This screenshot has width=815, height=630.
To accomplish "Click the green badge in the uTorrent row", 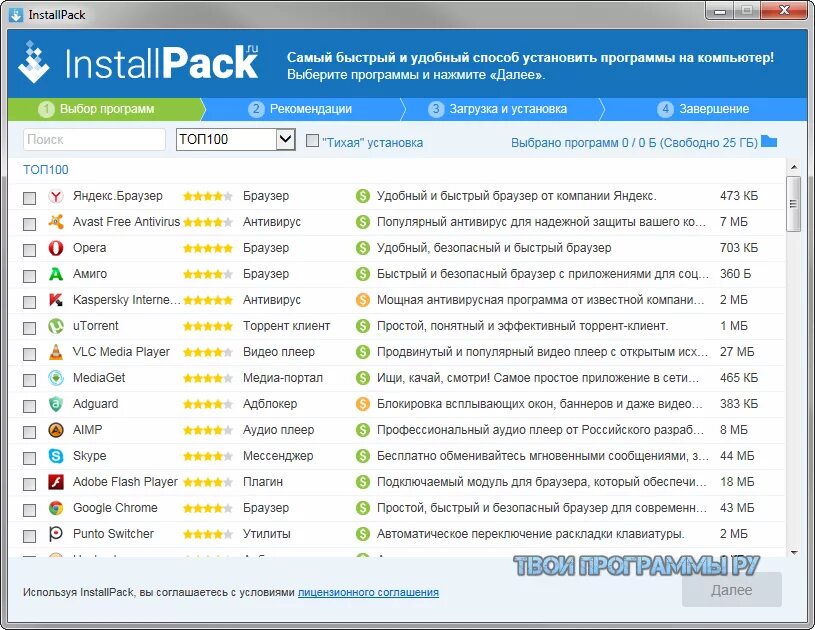I will tap(363, 326).
